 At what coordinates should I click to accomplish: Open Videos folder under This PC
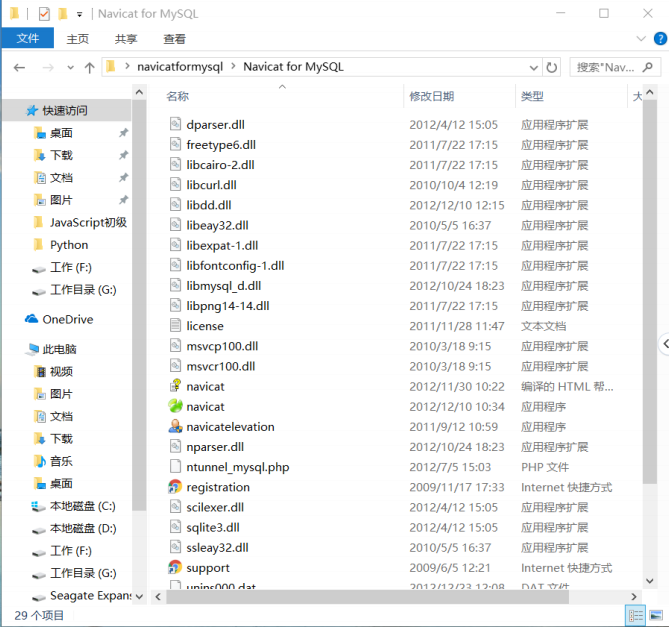[53, 372]
